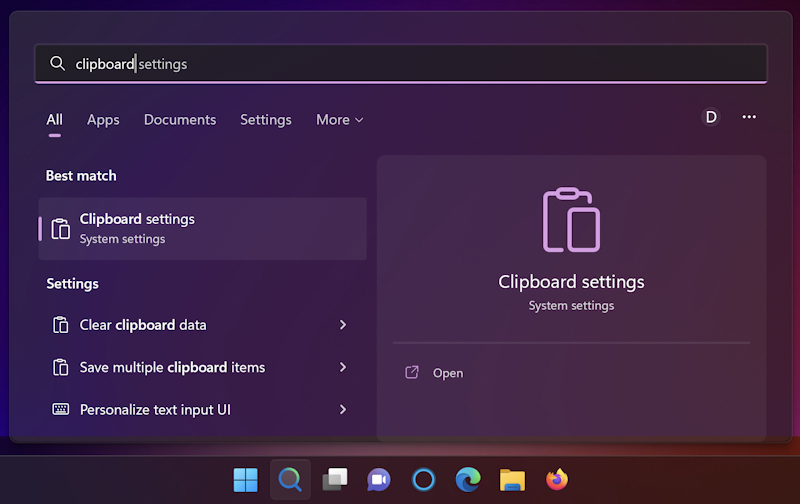Open Clipboard settings best match result

[203, 229]
